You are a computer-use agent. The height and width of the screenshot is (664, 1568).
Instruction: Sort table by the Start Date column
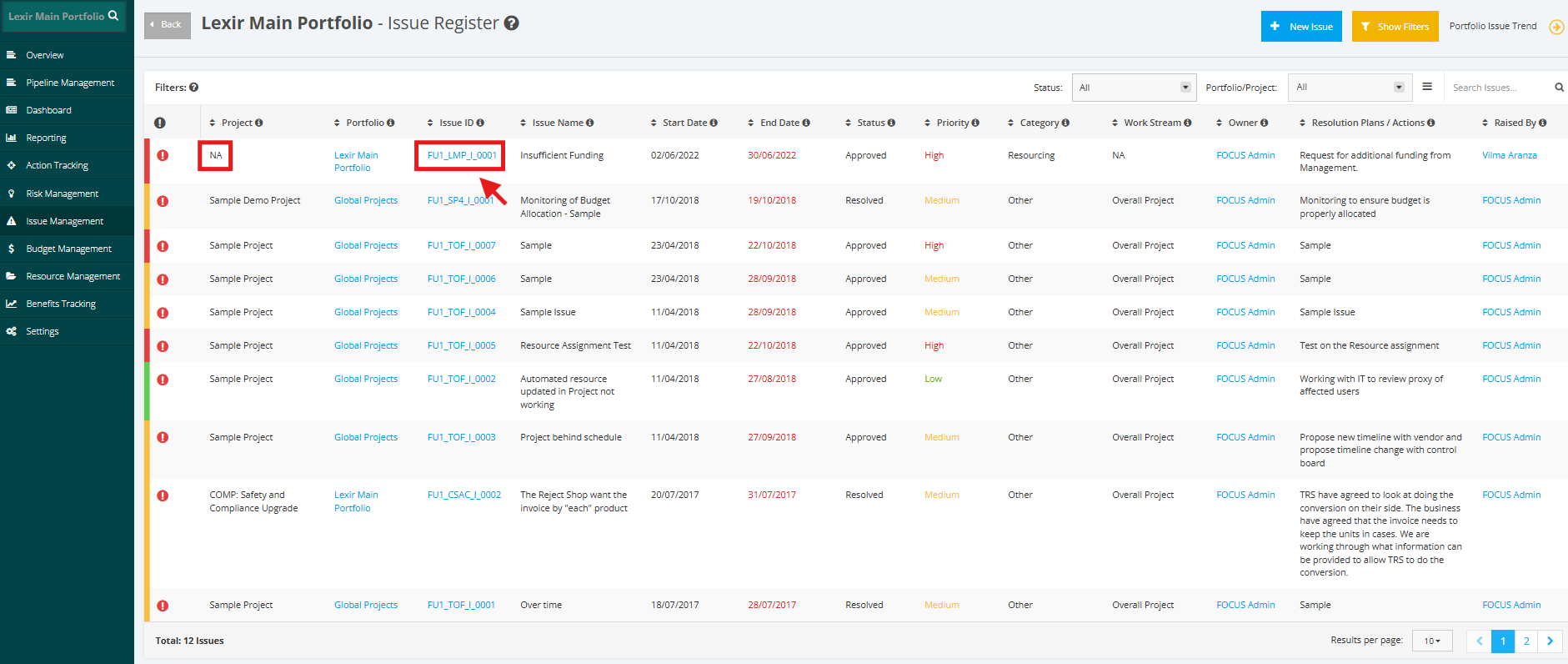(684, 123)
